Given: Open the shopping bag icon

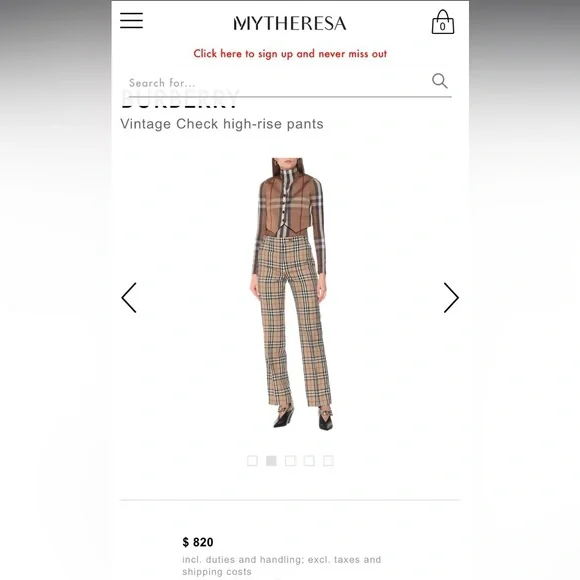Looking at the screenshot, I should pos(443,22).
